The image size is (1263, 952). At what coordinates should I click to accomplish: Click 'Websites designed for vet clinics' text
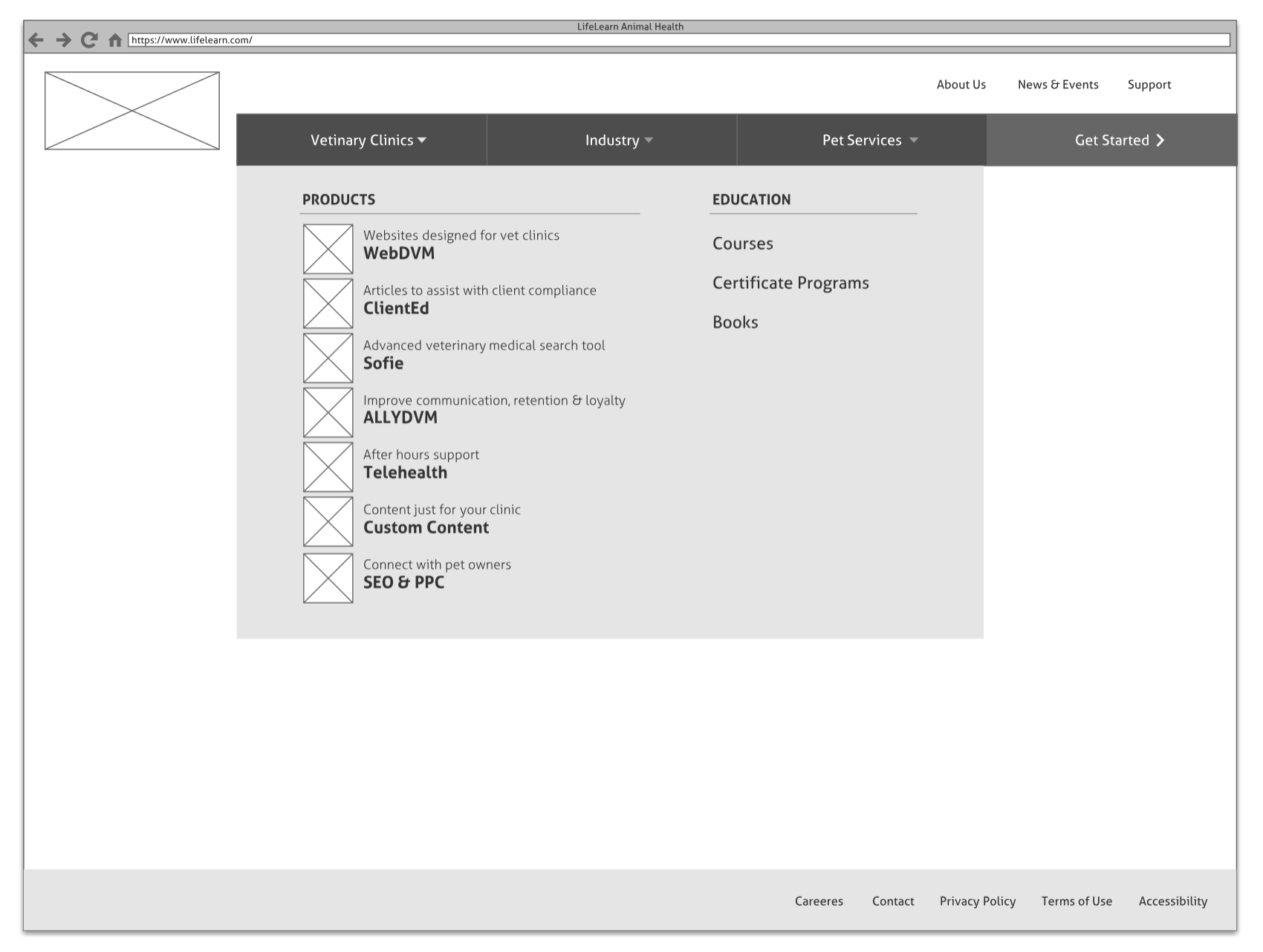coord(461,235)
